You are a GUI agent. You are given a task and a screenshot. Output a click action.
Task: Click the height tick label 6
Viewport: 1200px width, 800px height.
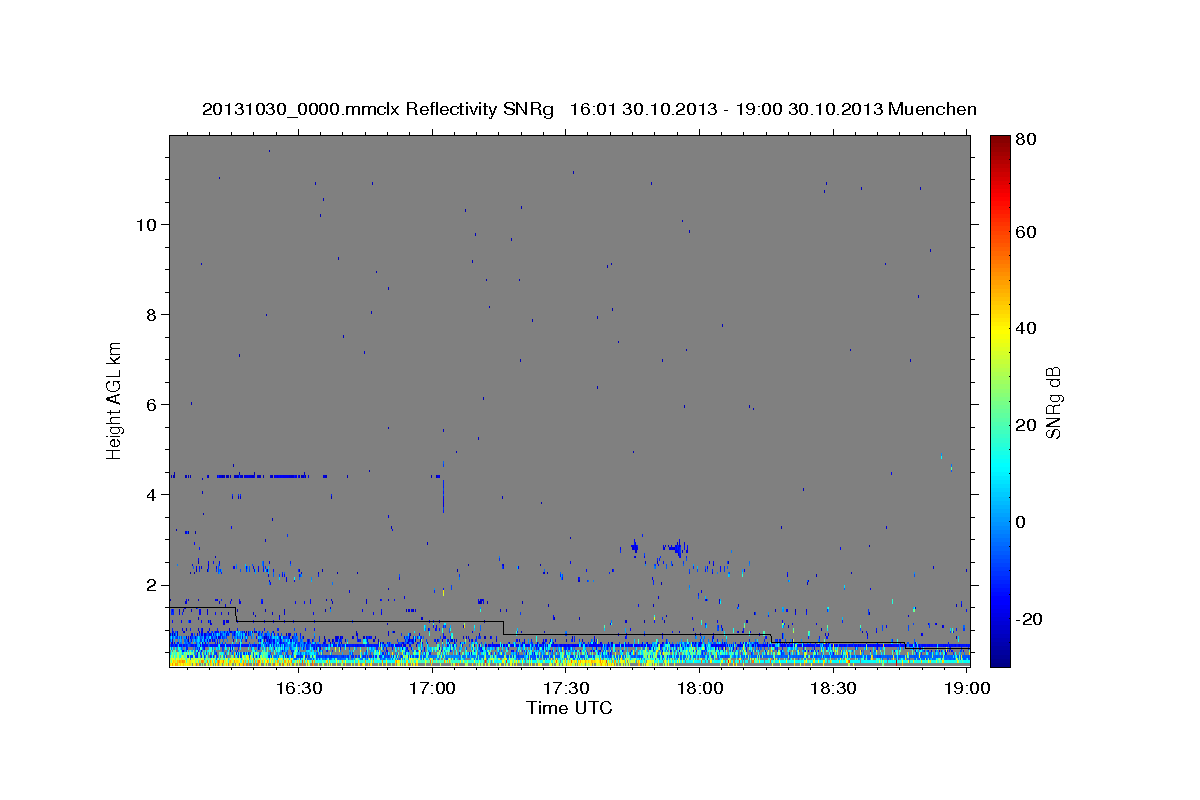point(150,404)
